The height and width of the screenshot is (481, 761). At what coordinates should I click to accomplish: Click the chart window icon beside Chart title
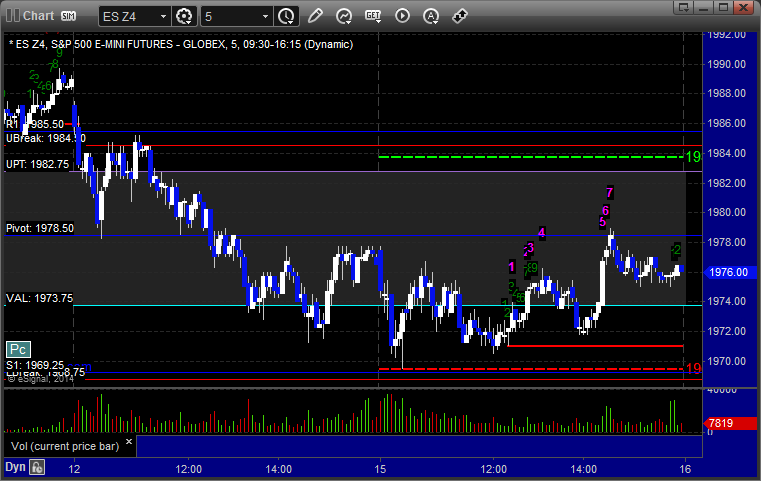[x=13, y=16]
